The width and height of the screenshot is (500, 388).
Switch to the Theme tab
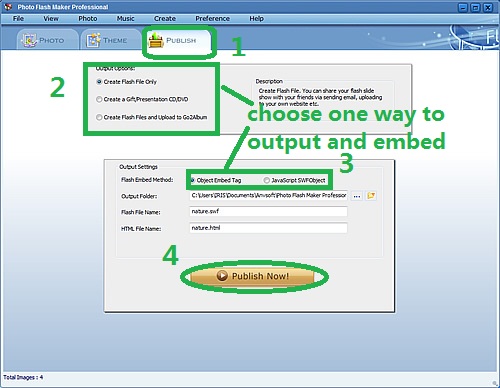110,40
